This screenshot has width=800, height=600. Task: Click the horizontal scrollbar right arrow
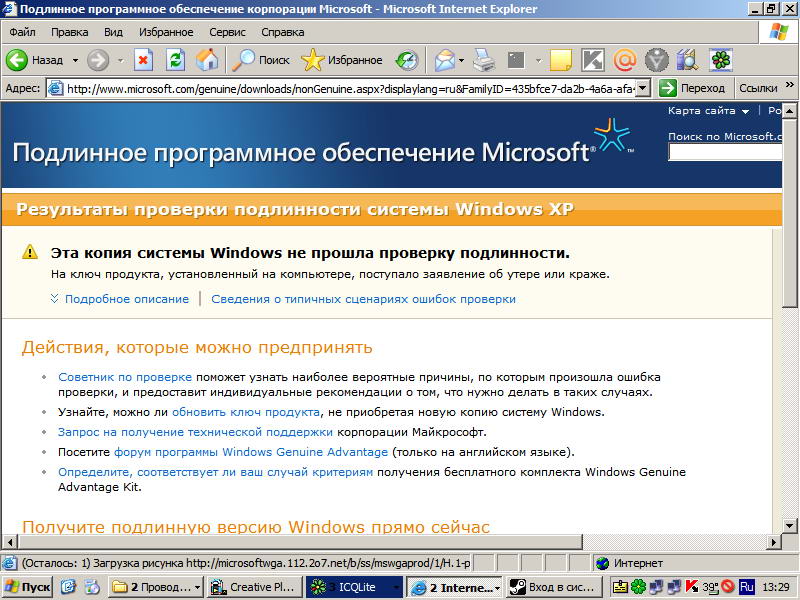[x=774, y=542]
